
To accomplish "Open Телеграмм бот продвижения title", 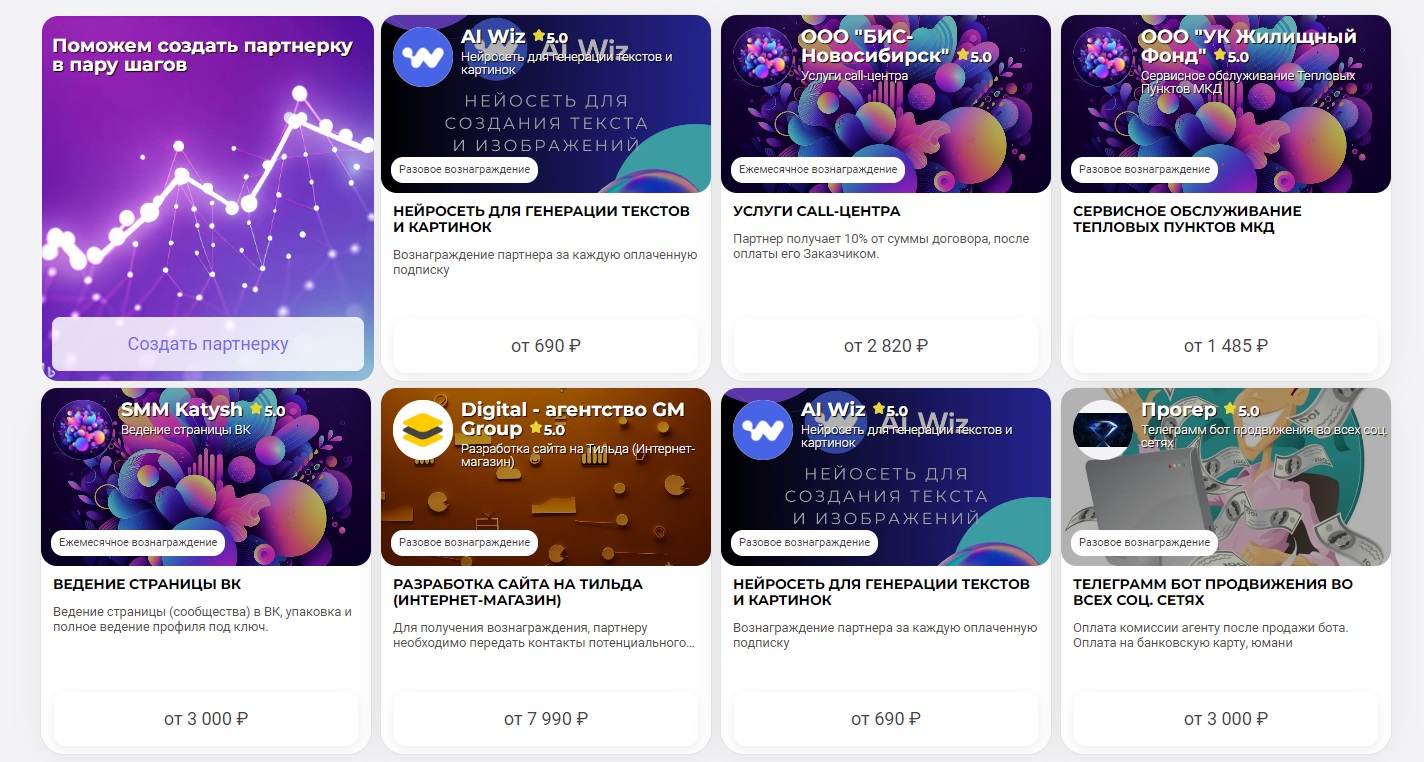I will pyautogui.click(x=1213, y=592).
